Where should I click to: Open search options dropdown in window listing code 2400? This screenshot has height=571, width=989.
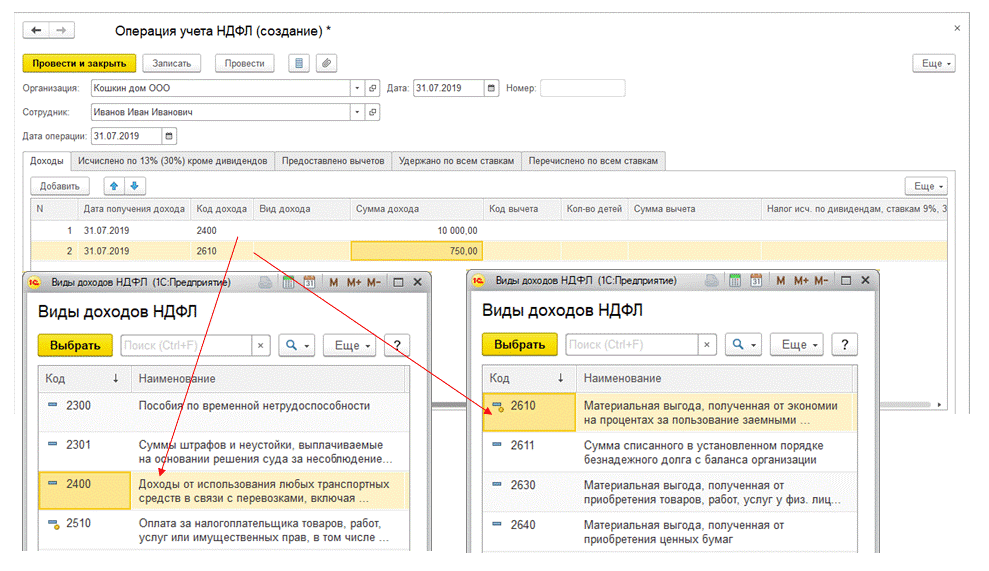[297, 345]
